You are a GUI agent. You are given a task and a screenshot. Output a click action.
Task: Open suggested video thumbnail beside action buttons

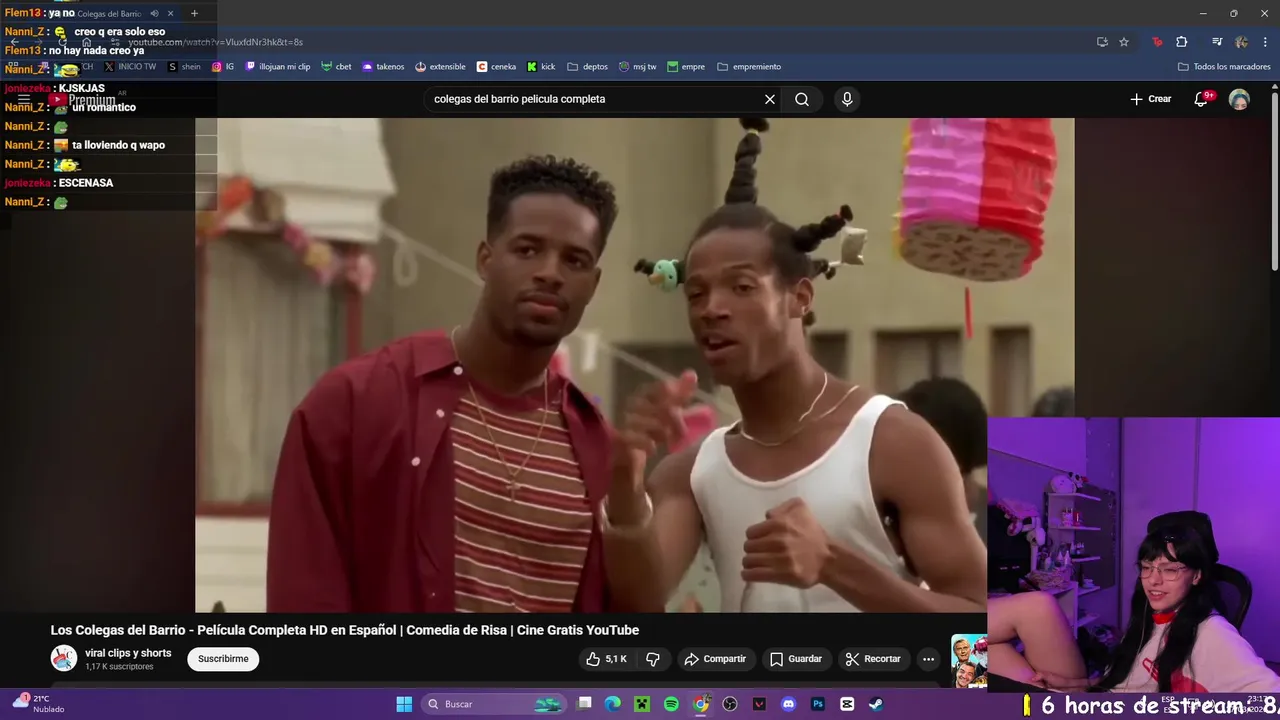pos(968,661)
